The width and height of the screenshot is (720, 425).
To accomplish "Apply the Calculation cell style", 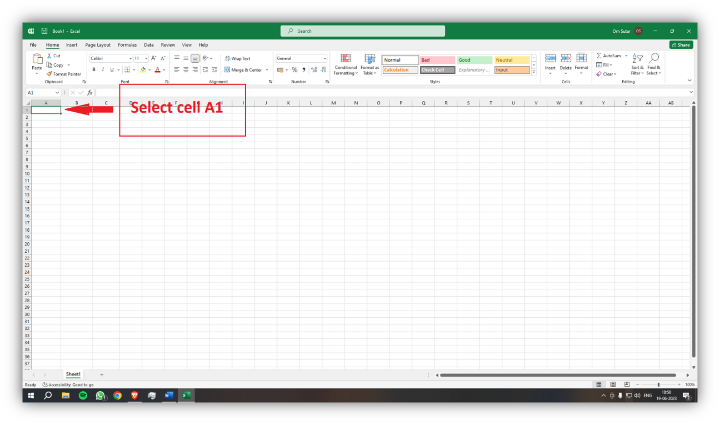I will point(400,70).
